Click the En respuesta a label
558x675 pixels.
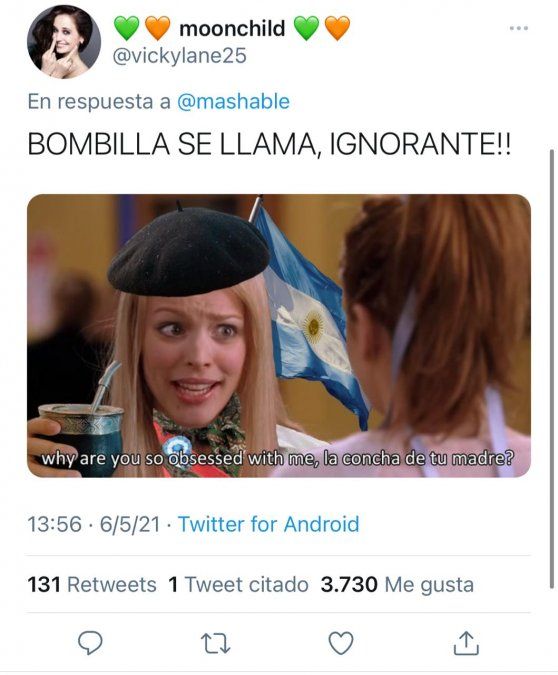(x=99, y=102)
